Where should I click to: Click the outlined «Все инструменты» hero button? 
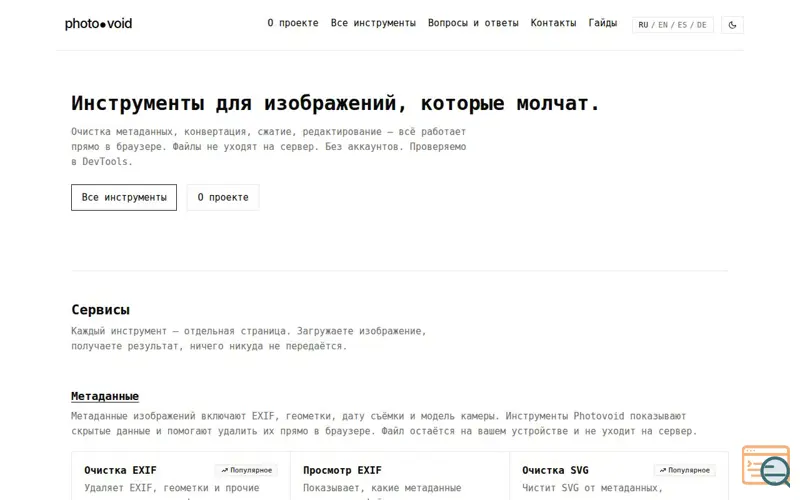tap(124, 197)
